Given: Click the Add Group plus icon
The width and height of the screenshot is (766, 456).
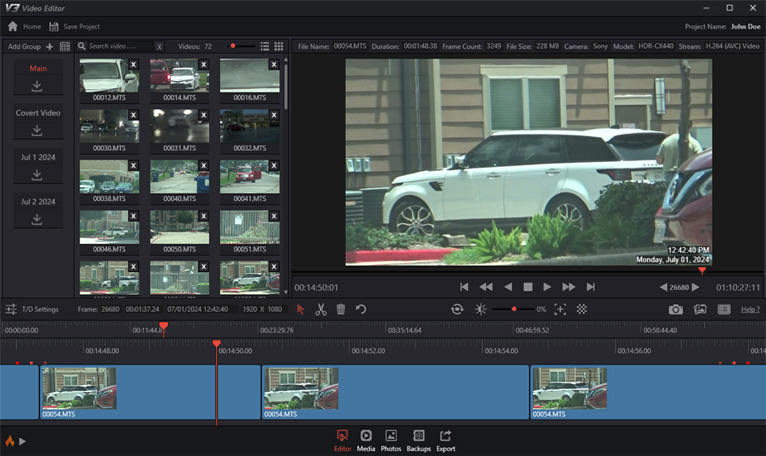Looking at the screenshot, I should pyautogui.click(x=49, y=46).
